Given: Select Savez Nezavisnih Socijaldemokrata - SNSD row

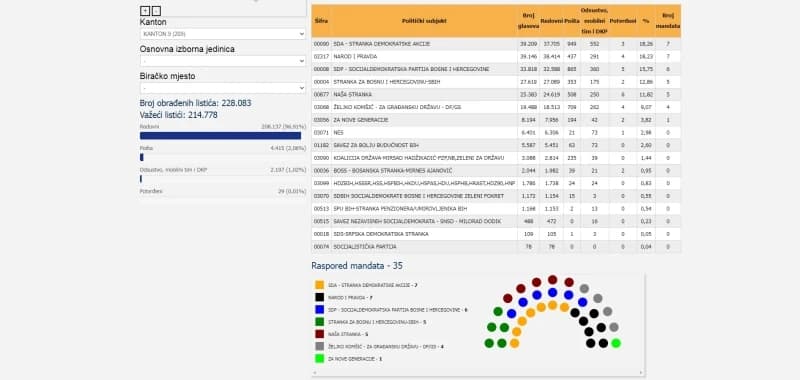Looking at the screenshot, I should click(496, 221).
